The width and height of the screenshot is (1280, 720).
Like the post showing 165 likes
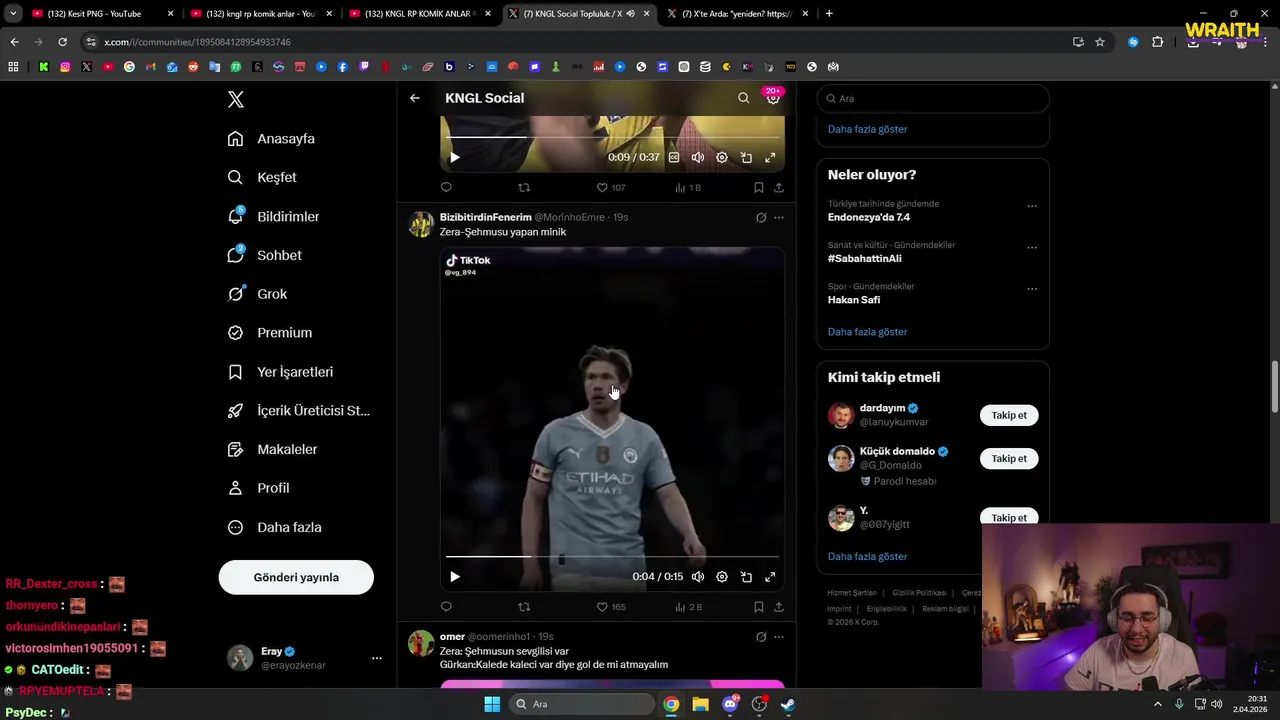tap(610, 606)
